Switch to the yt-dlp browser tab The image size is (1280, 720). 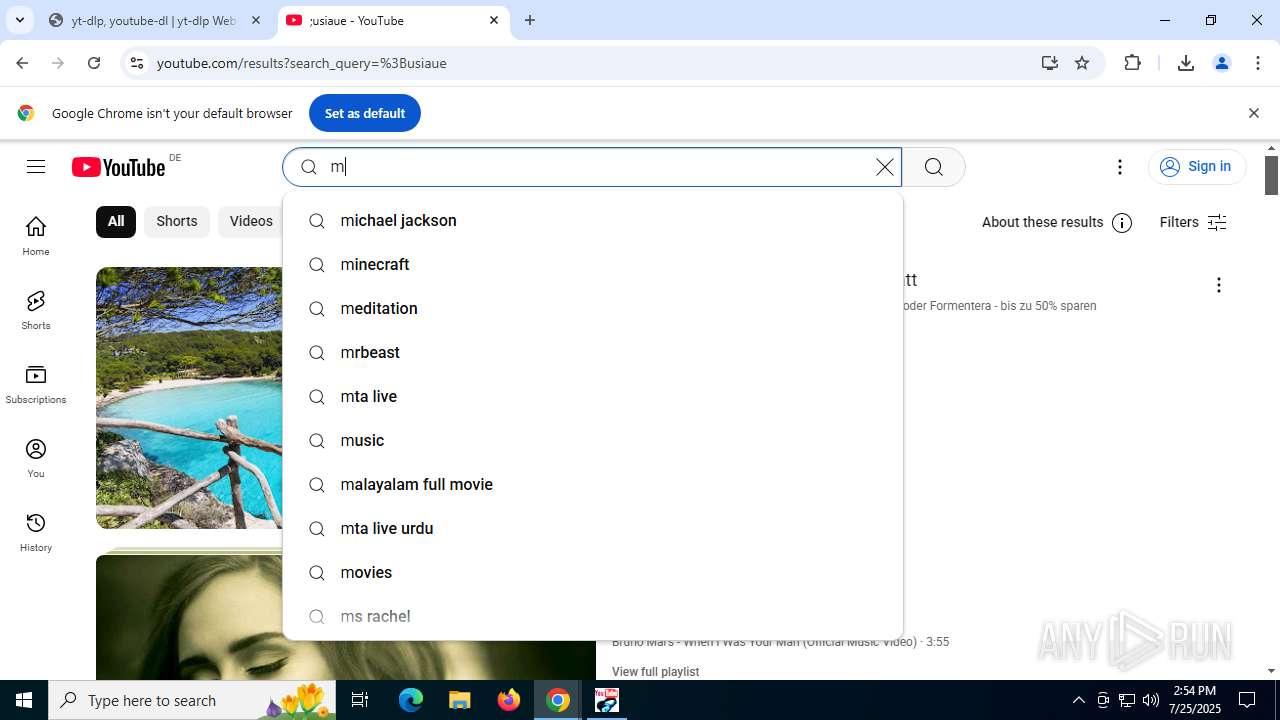pos(155,20)
